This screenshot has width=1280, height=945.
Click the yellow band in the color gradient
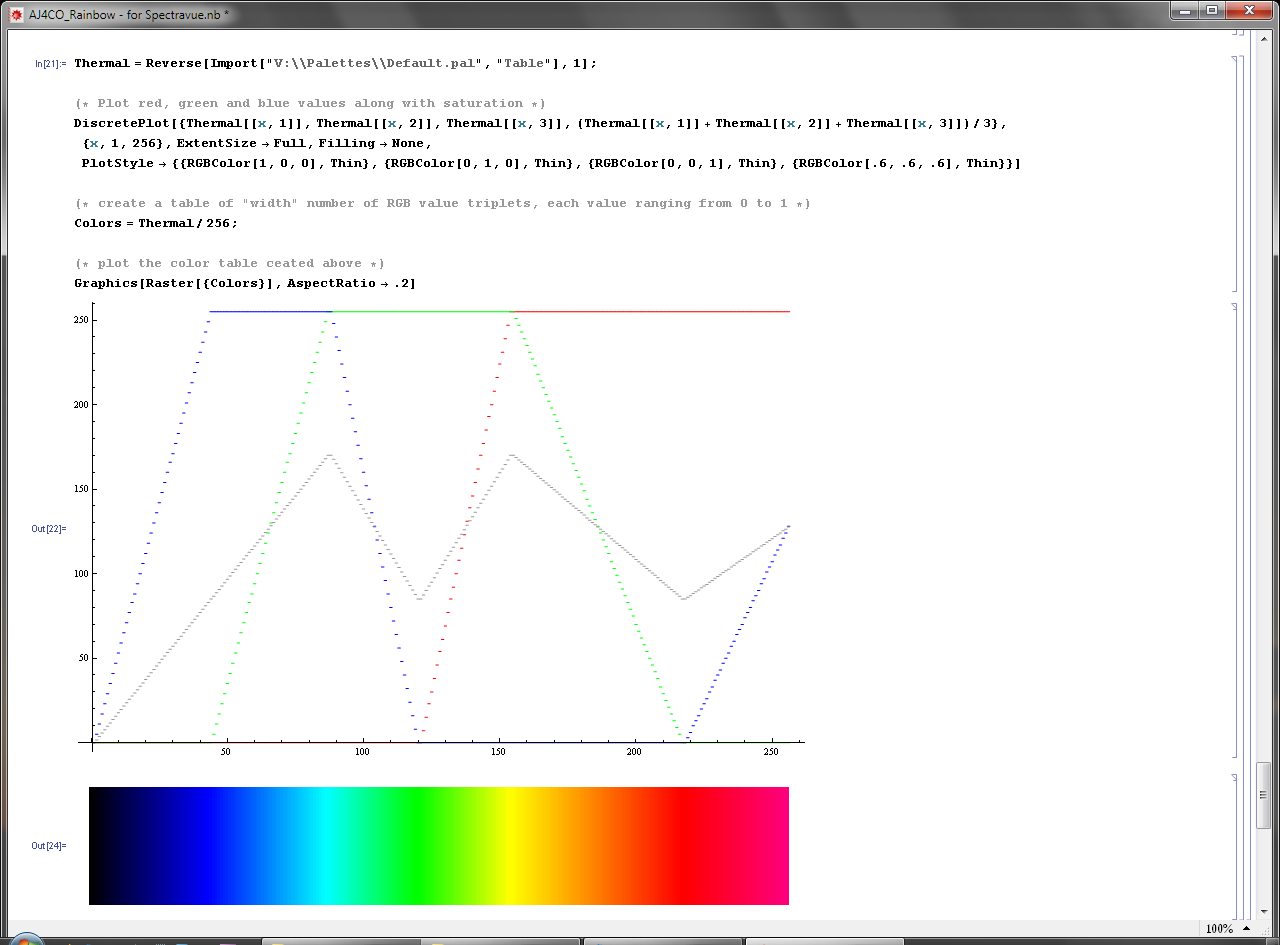(x=512, y=846)
